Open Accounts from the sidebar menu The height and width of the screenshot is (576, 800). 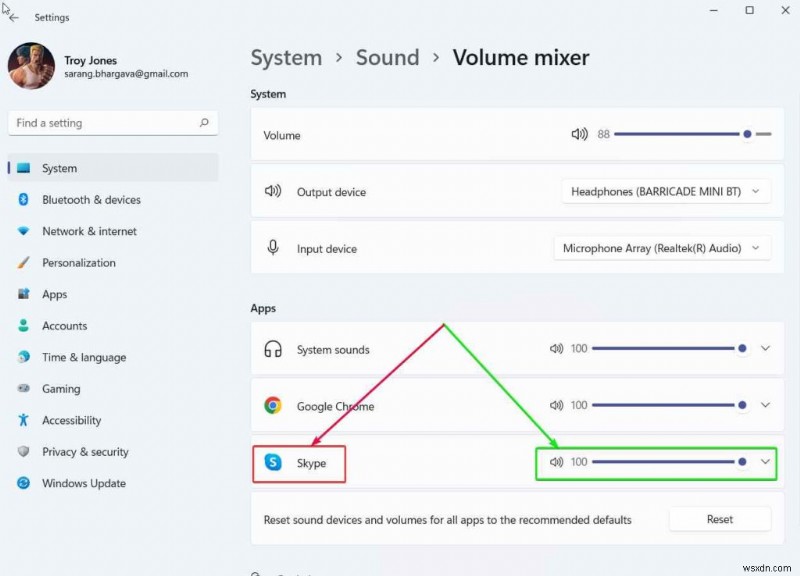click(x=24, y=326)
